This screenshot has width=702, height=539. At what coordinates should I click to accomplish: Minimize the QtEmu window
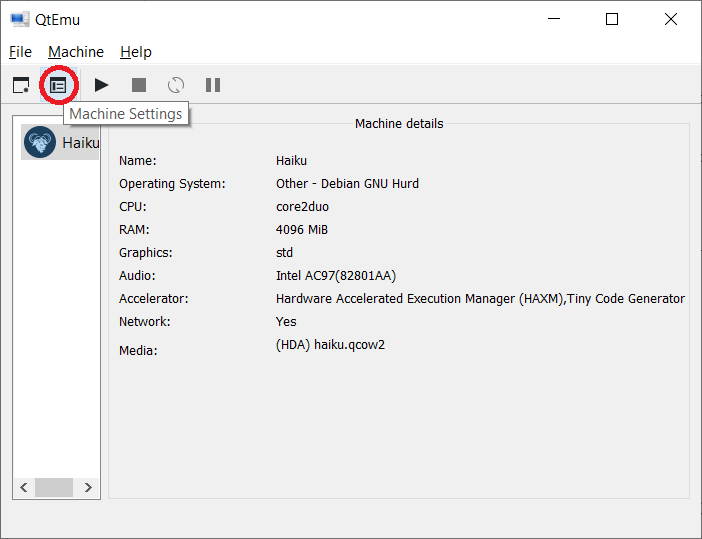557,19
